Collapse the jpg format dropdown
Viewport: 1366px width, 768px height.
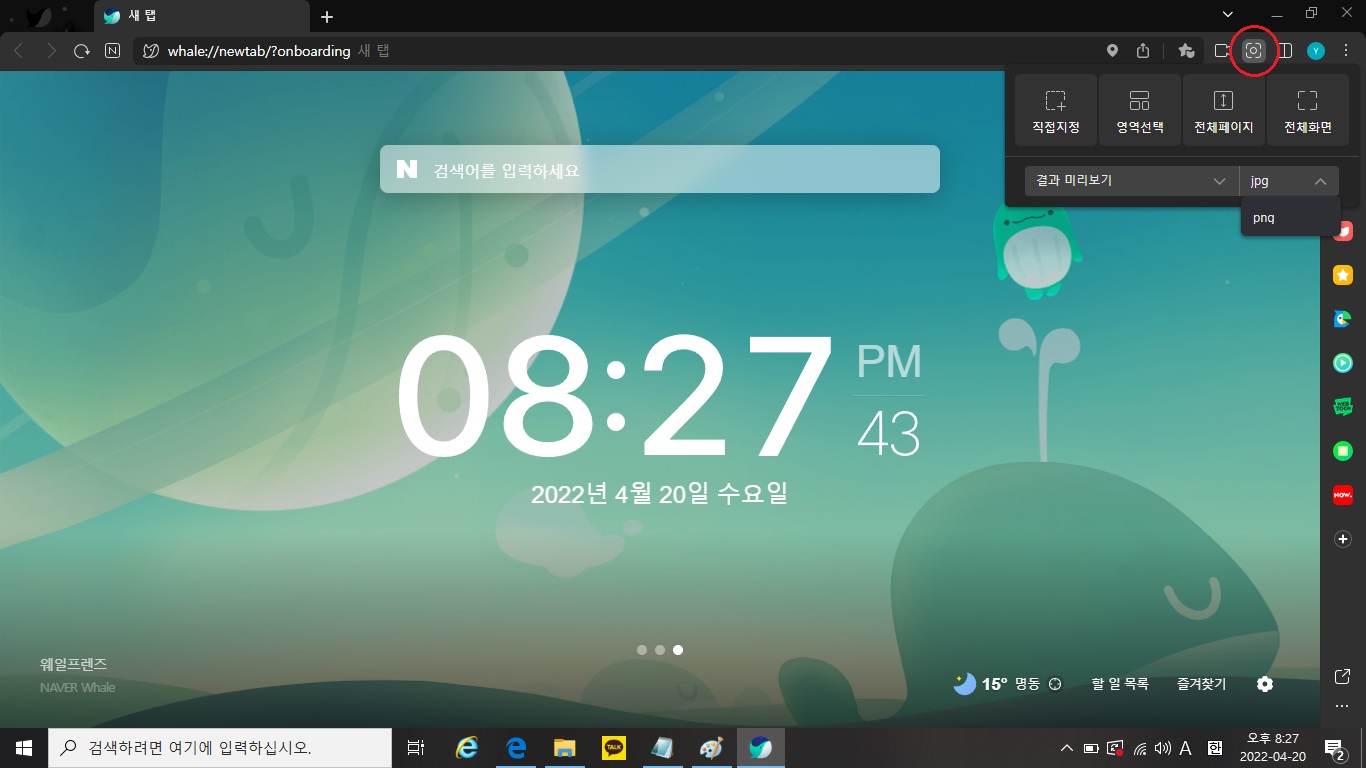(x=1289, y=181)
